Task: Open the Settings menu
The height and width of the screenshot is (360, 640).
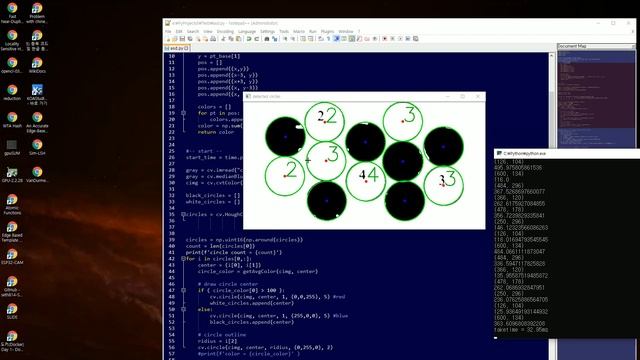Action: [x=267, y=31]
